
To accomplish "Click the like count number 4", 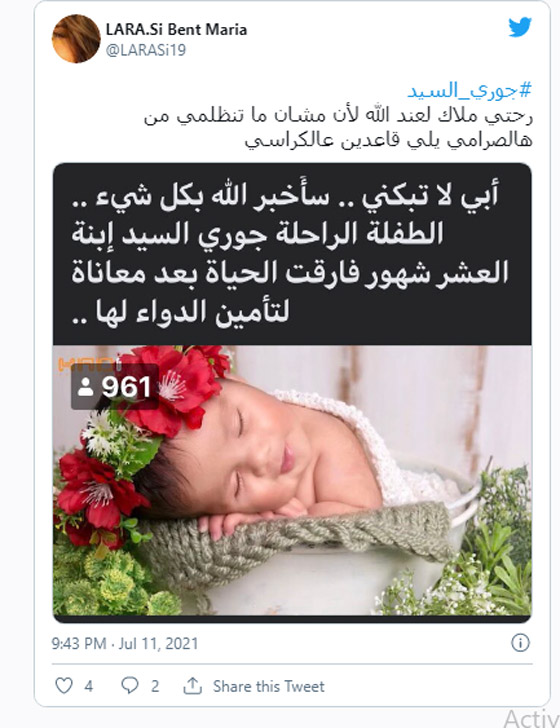I will [x=89, y=686].
